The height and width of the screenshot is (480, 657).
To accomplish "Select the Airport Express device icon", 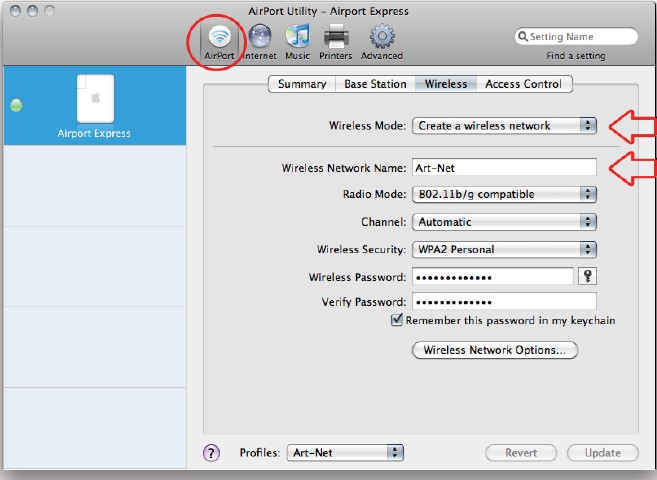I will 95,98.
